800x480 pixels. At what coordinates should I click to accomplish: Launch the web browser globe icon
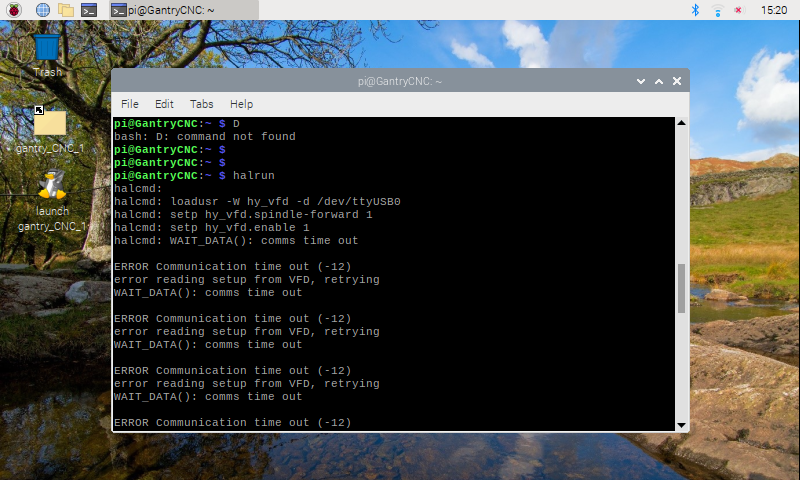point(43,10)
